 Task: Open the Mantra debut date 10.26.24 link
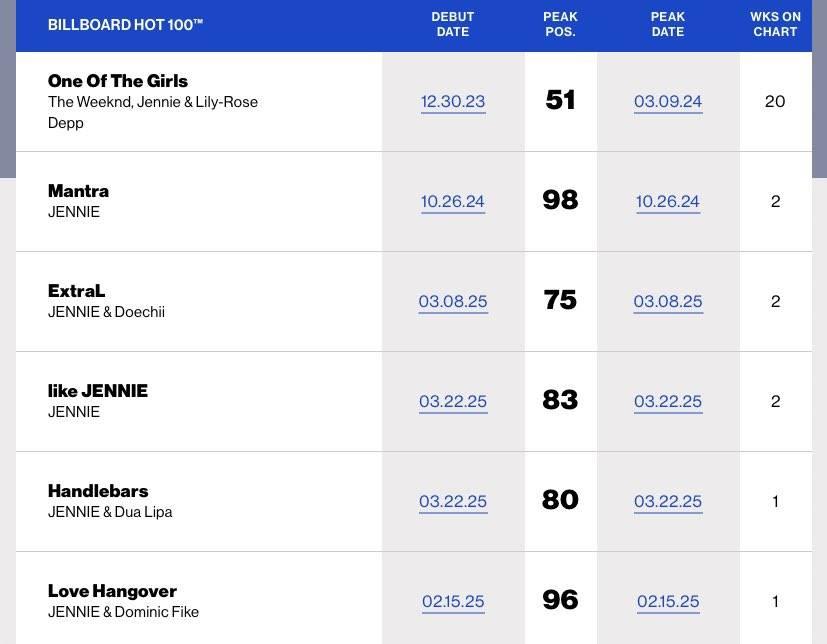453,201
